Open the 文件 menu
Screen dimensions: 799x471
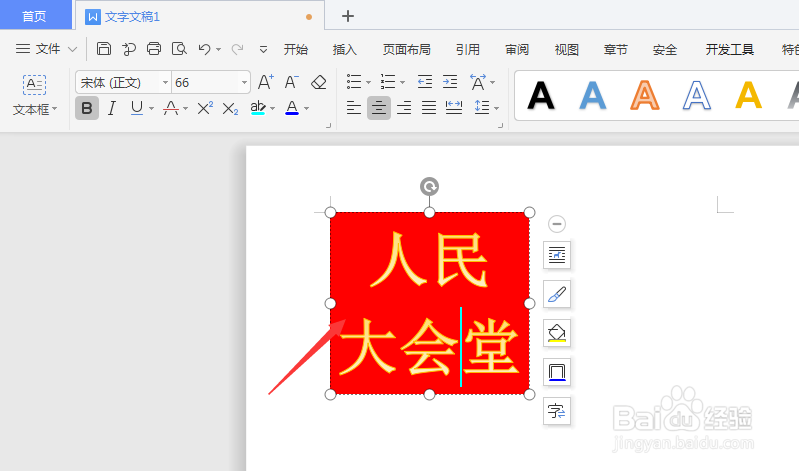[46, 49]
